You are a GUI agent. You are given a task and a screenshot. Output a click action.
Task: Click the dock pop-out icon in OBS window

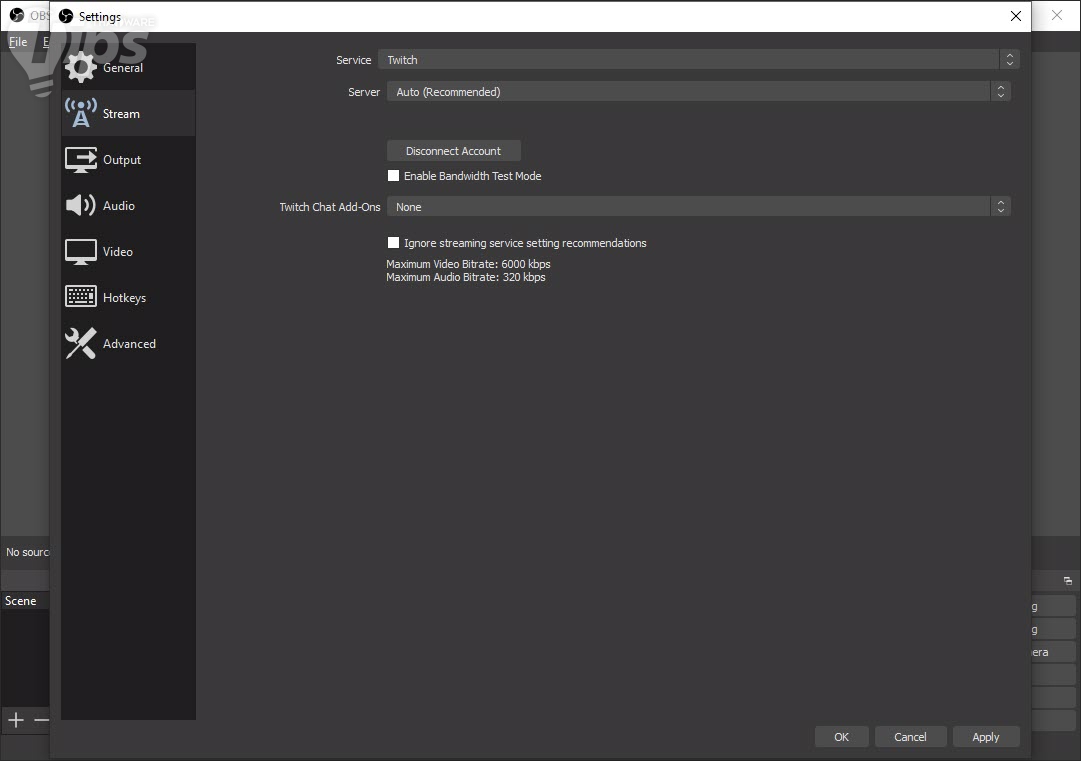(1068, 581)
